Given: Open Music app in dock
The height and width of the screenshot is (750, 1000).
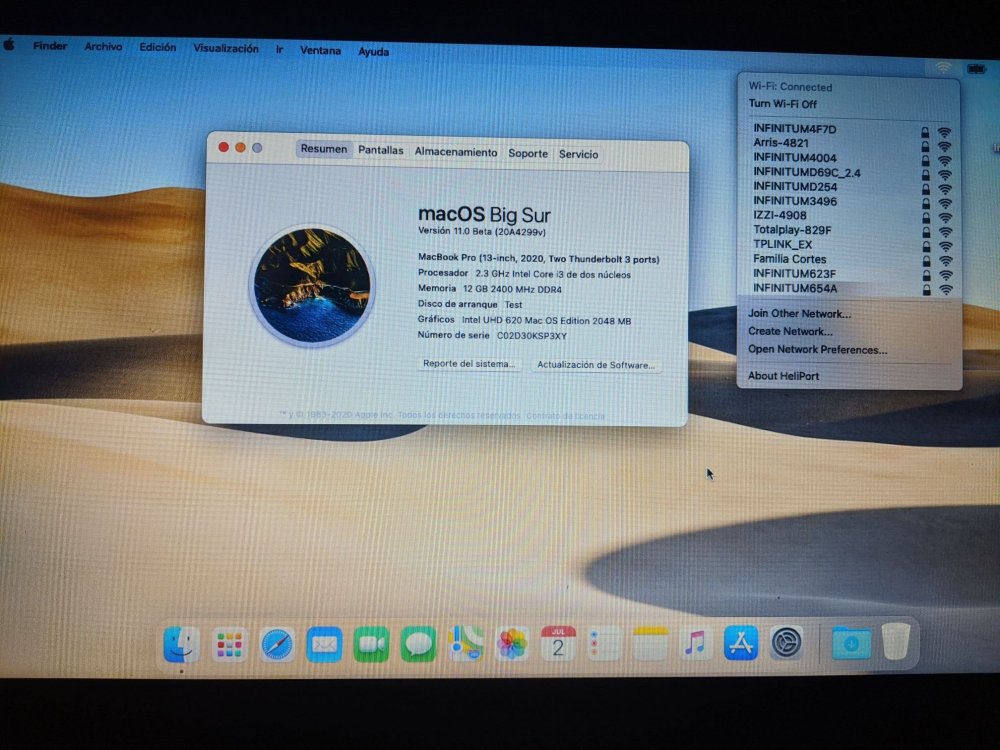Looking at the screenshot, I should (695, 643).
